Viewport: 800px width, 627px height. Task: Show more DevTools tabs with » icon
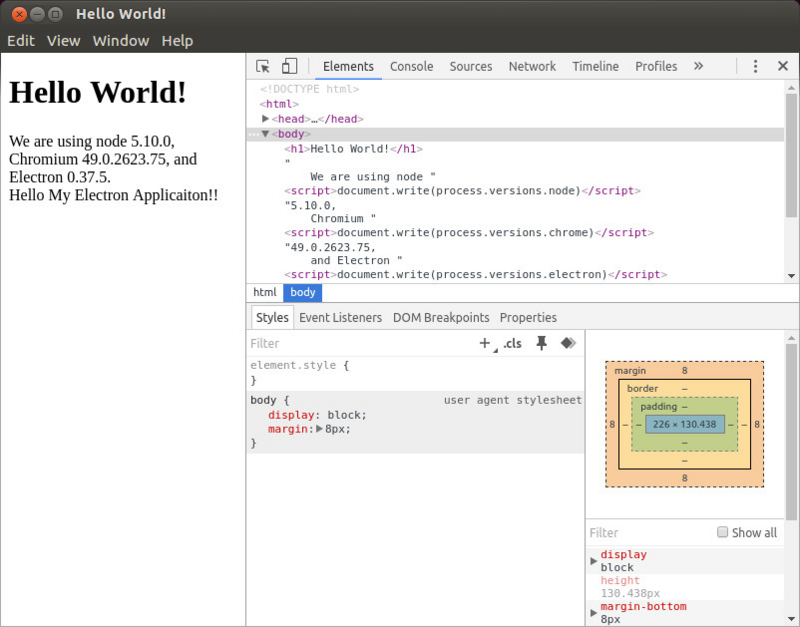pyautogui.click(x=698, y=66)
